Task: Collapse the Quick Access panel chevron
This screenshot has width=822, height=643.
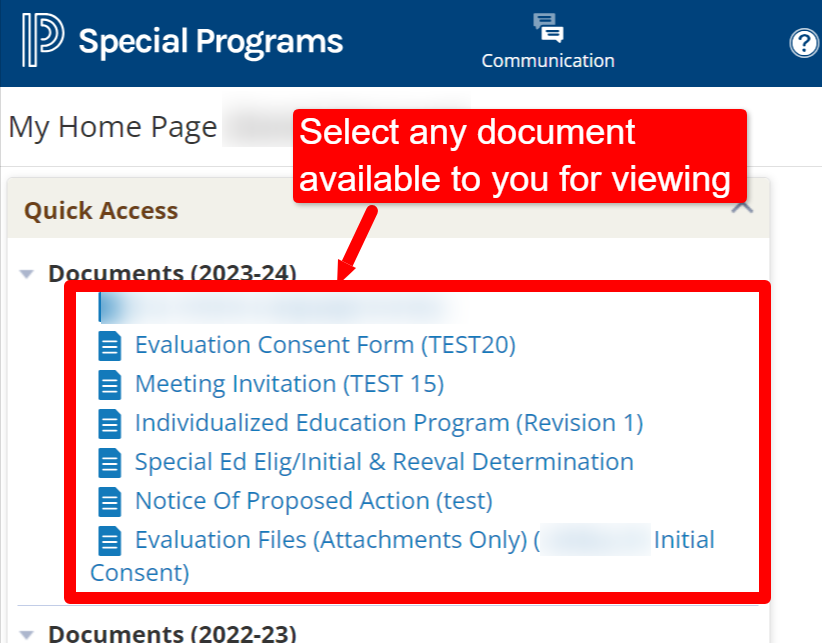Action: 742,208
